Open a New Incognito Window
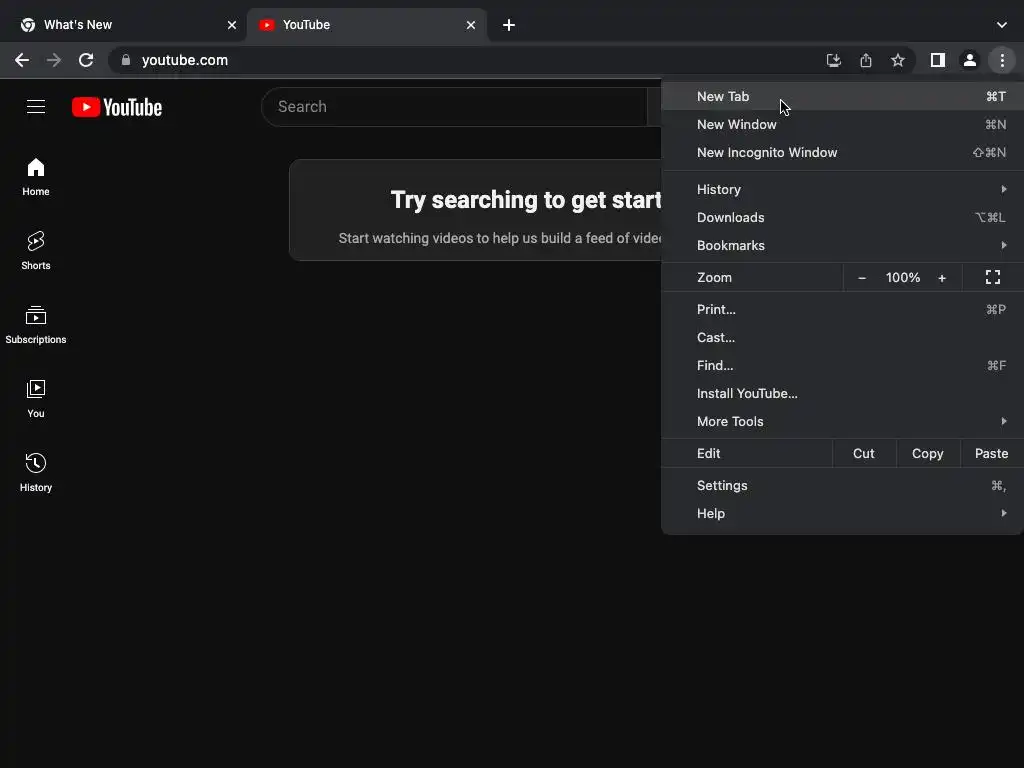 (842, 153)
